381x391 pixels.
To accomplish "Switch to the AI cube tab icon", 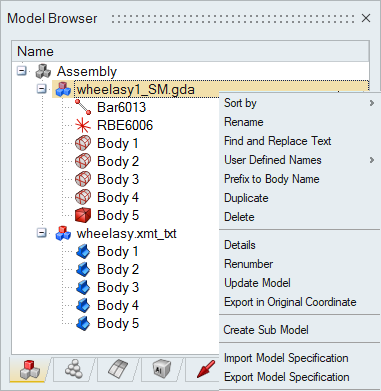I will tap(162, 370).
